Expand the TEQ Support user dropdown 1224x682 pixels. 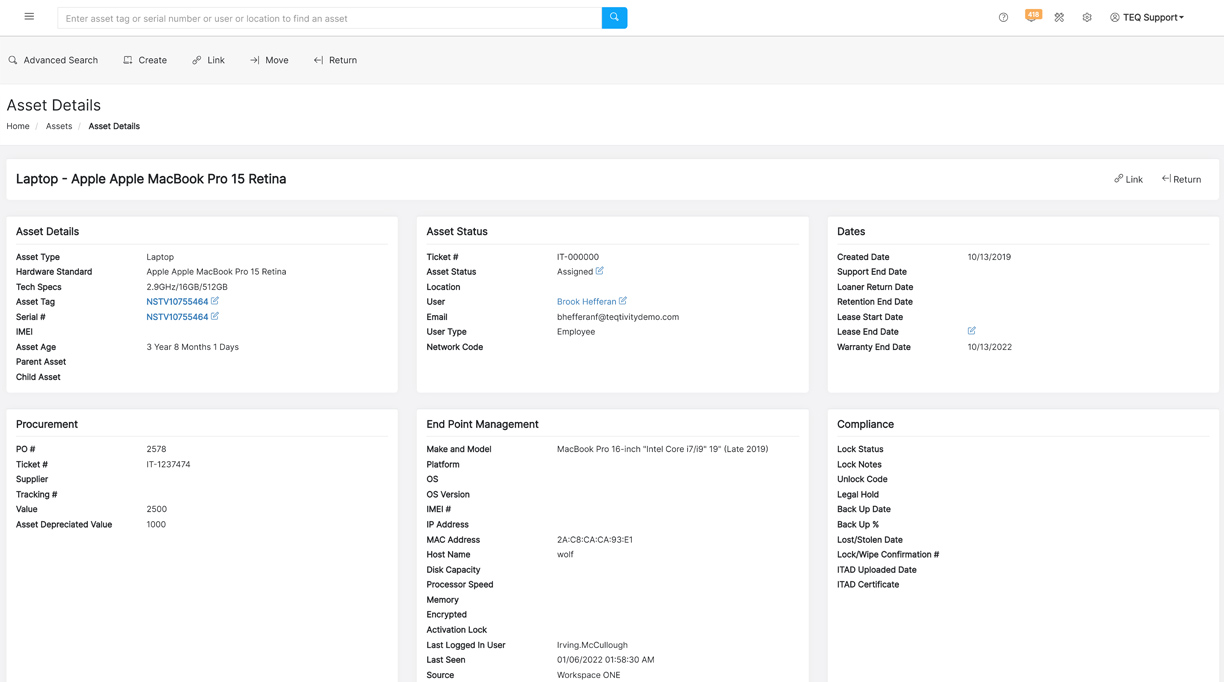tap(1147, 17)
